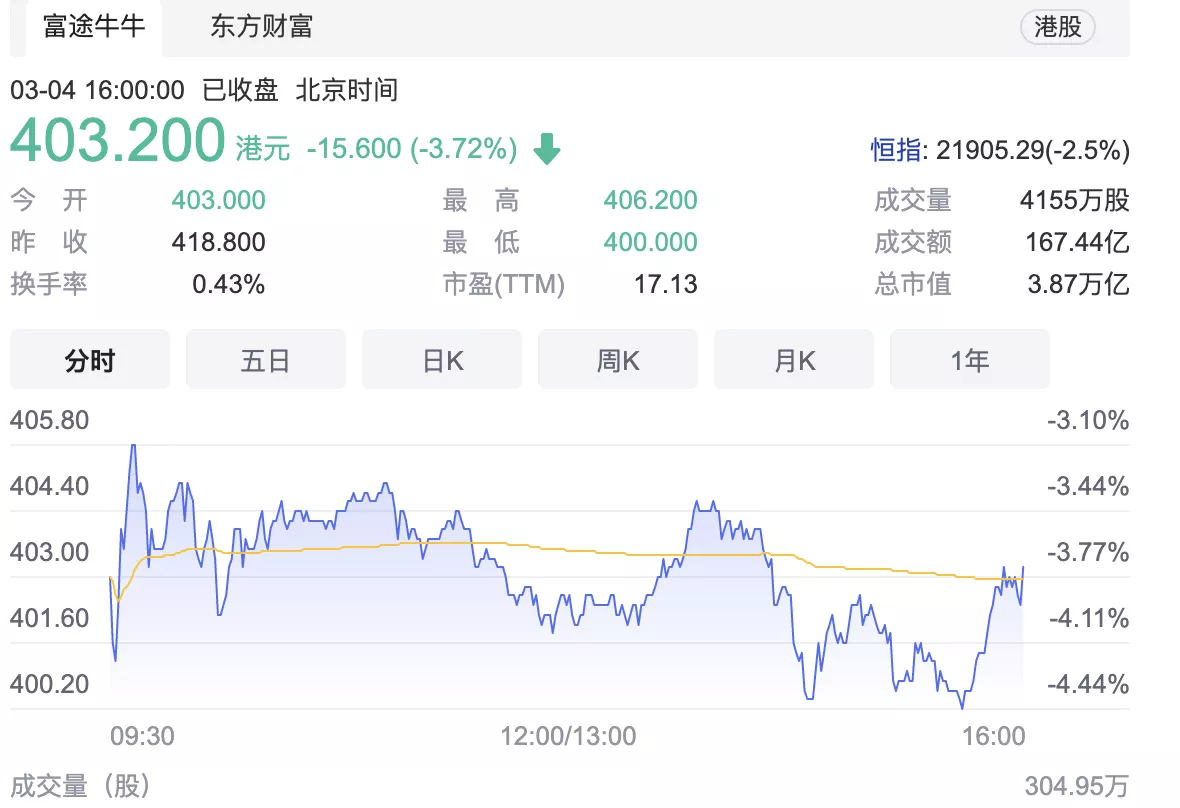Open the 日K daily candlestick chart
Viewport: 1180px width, 808px height.
[441, 360]
